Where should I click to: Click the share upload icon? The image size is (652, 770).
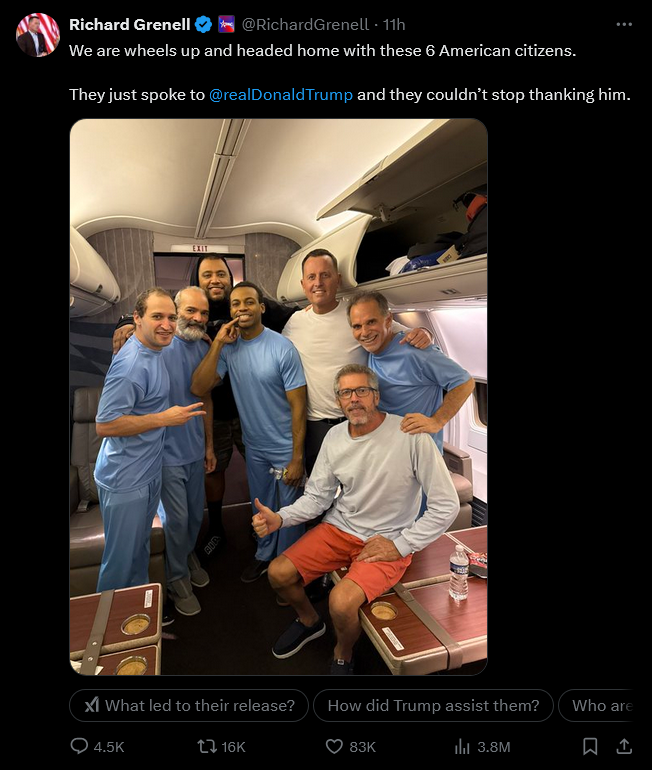[624, 746]
